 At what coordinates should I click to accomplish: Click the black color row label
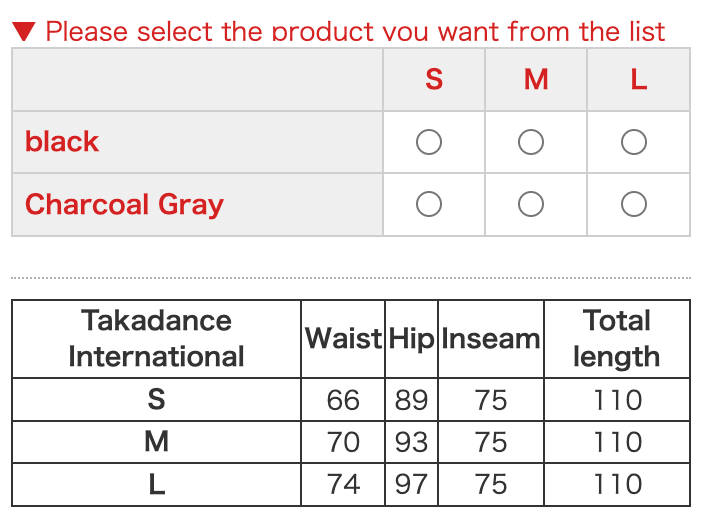(x=62, y=142)
